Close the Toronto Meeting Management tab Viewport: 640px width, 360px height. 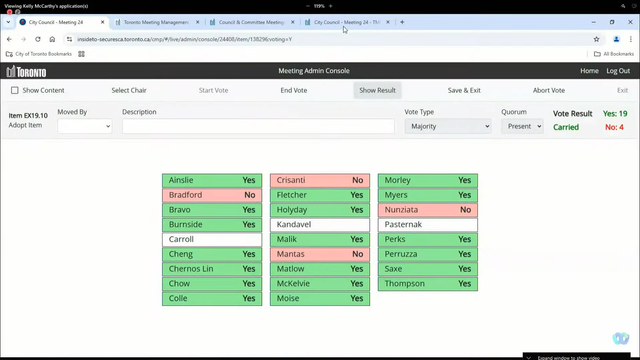(198, 22)
